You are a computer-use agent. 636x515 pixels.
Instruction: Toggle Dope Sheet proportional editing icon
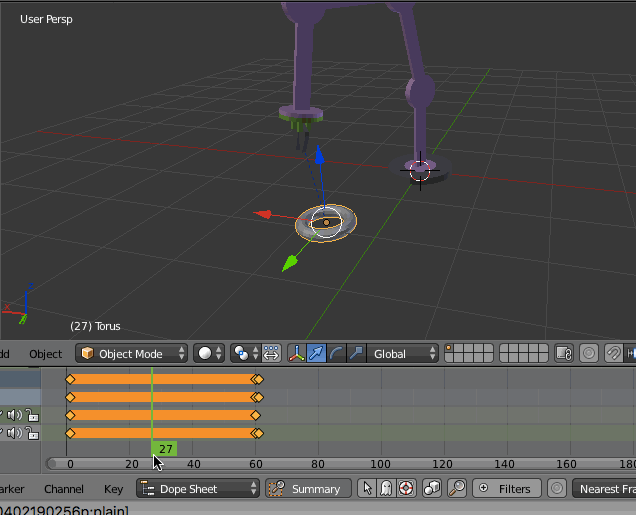556,488
